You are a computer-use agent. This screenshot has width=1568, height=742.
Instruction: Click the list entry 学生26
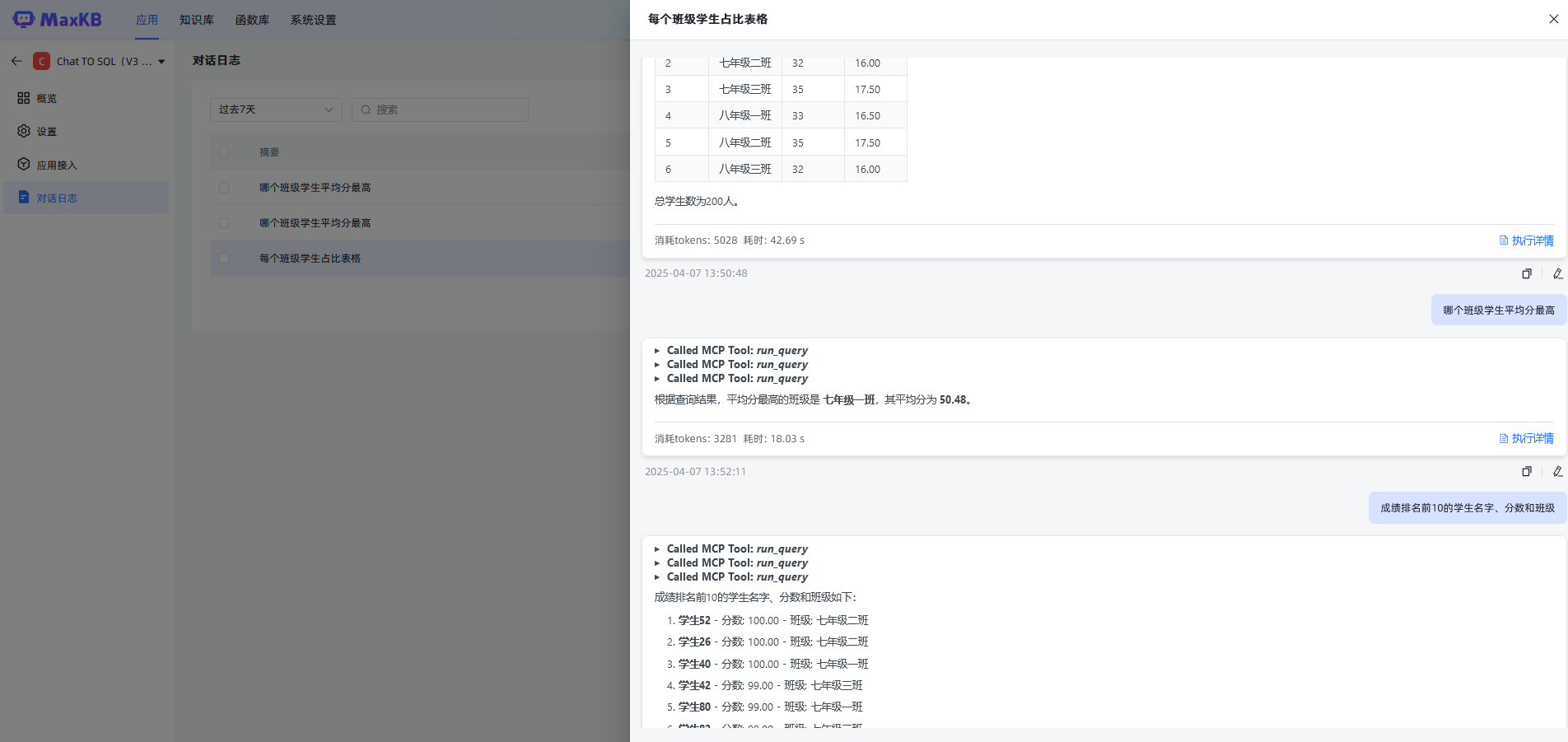[x=773, y=642]
